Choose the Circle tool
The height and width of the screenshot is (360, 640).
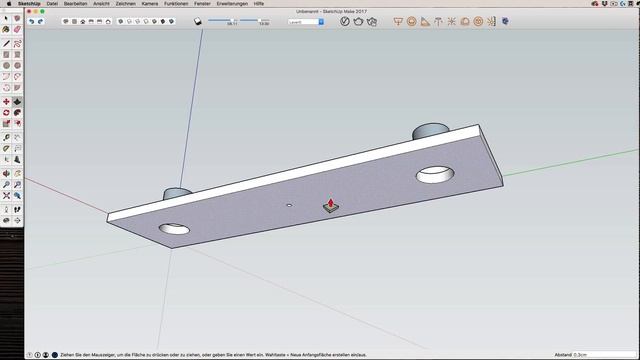pos(6,65)
